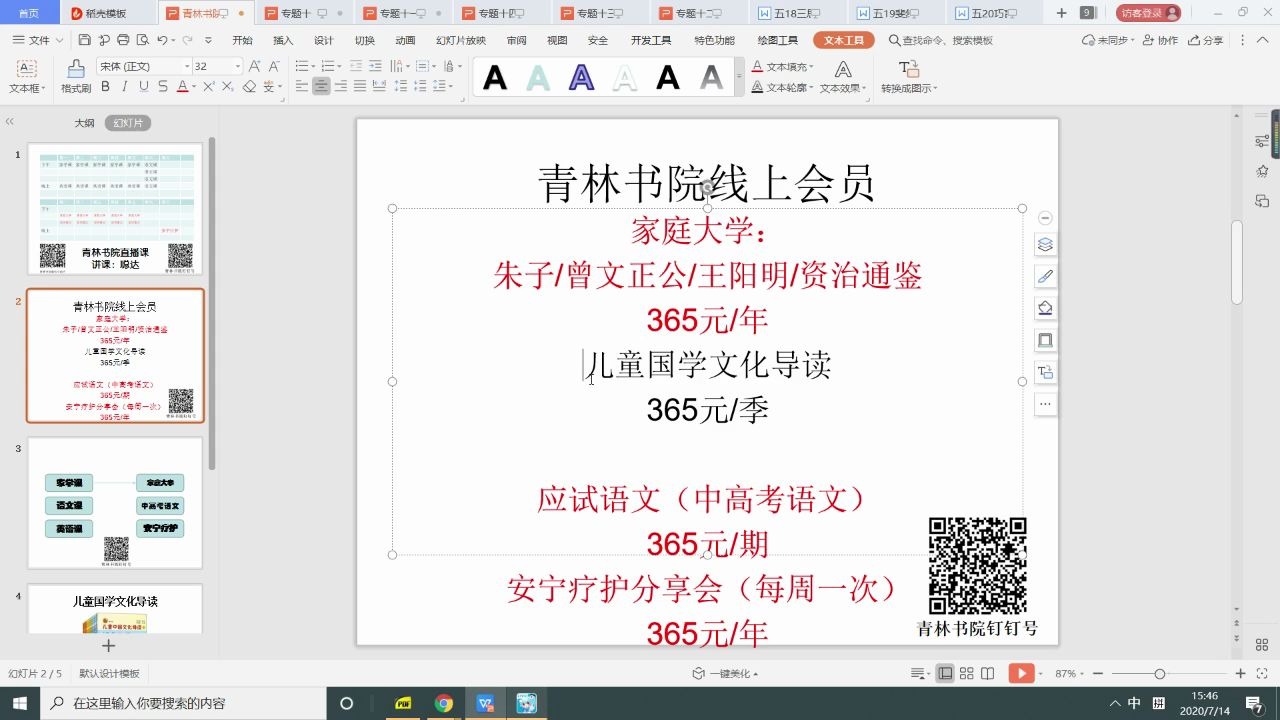The image size is (1280, 720).
Task: Click 未同步 sync status button
Action: 1110,40
